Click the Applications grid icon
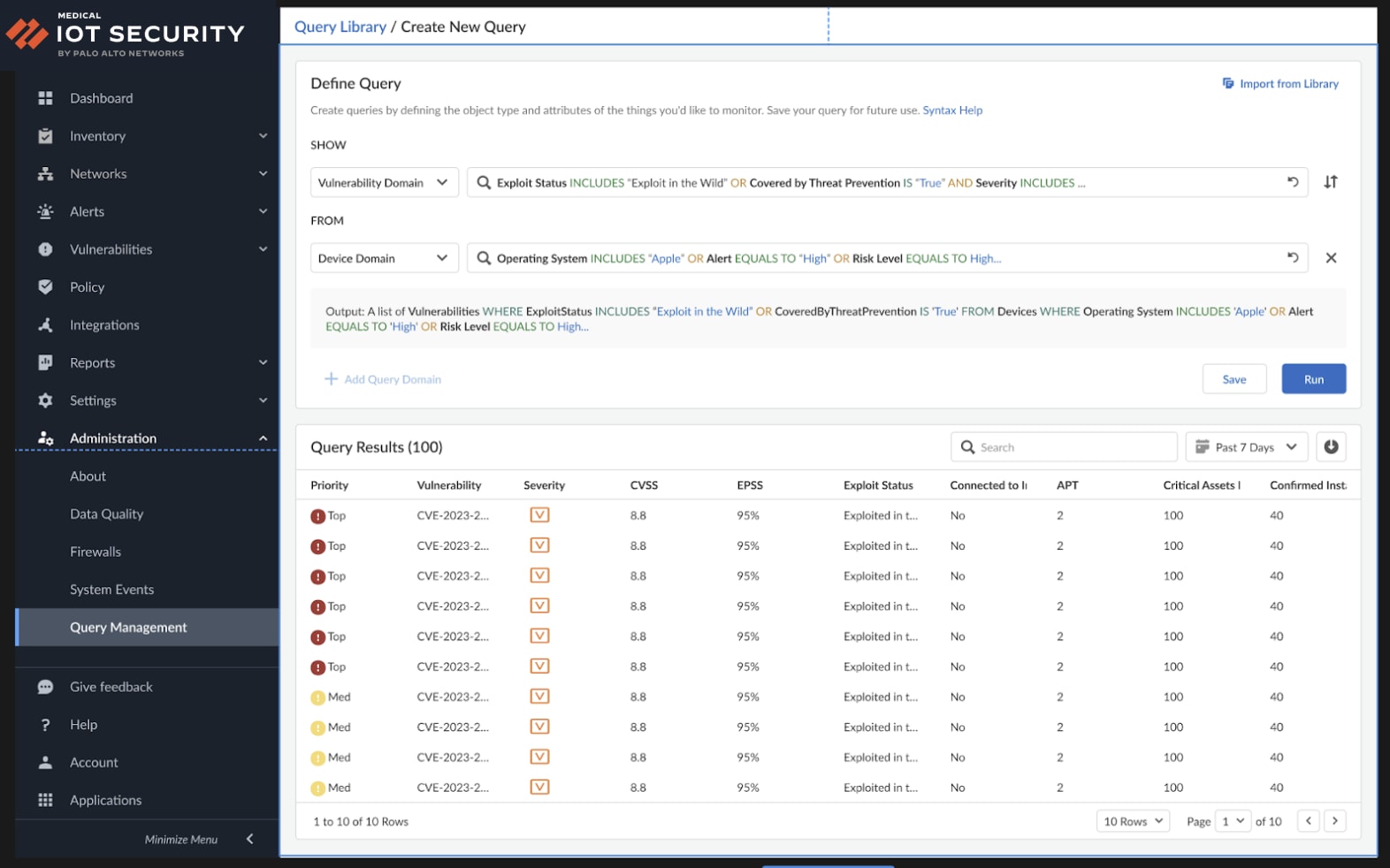 pyautogui.click(x=45, y=800)
